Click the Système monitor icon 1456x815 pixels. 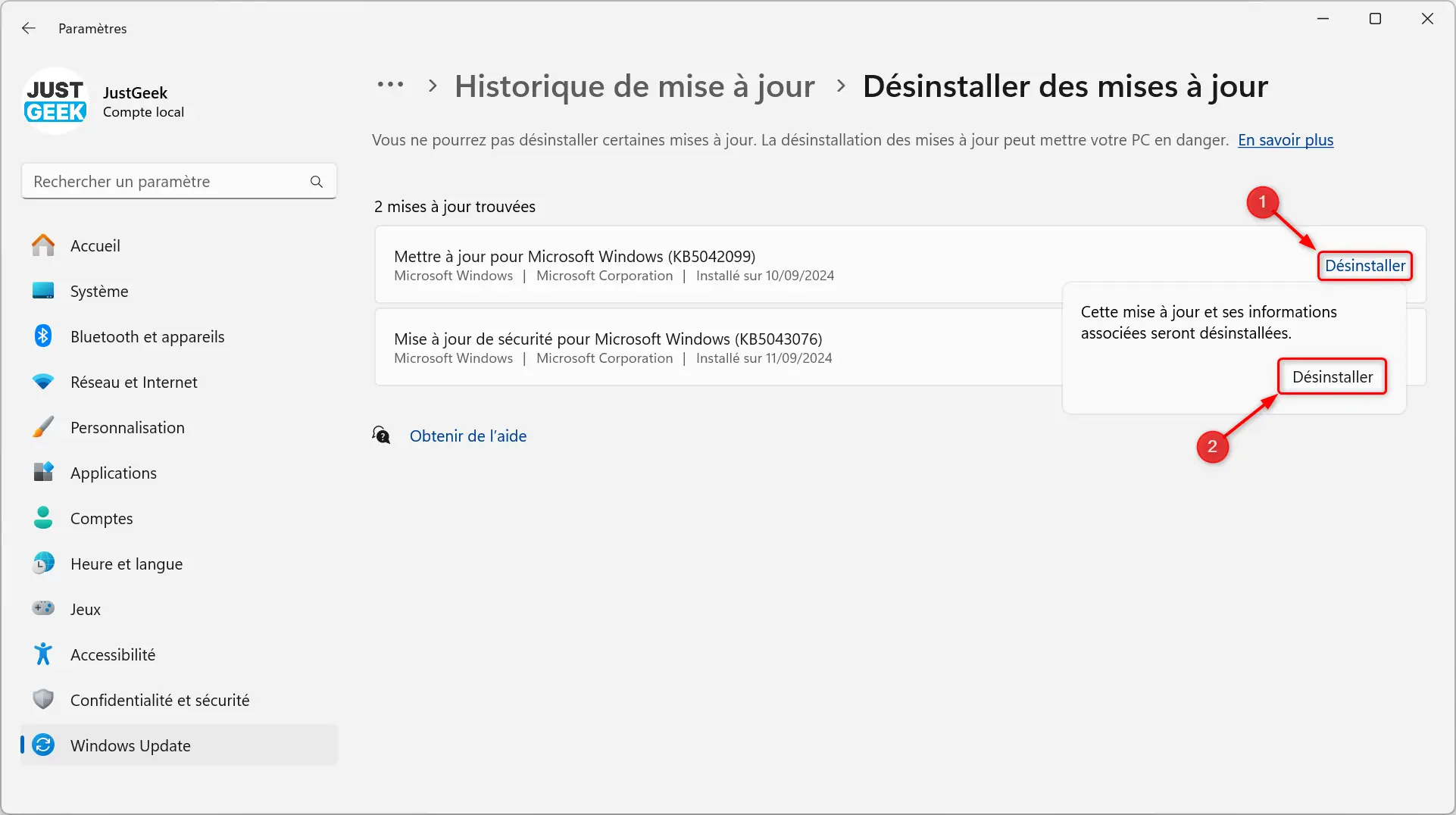[x=43, y=291]
